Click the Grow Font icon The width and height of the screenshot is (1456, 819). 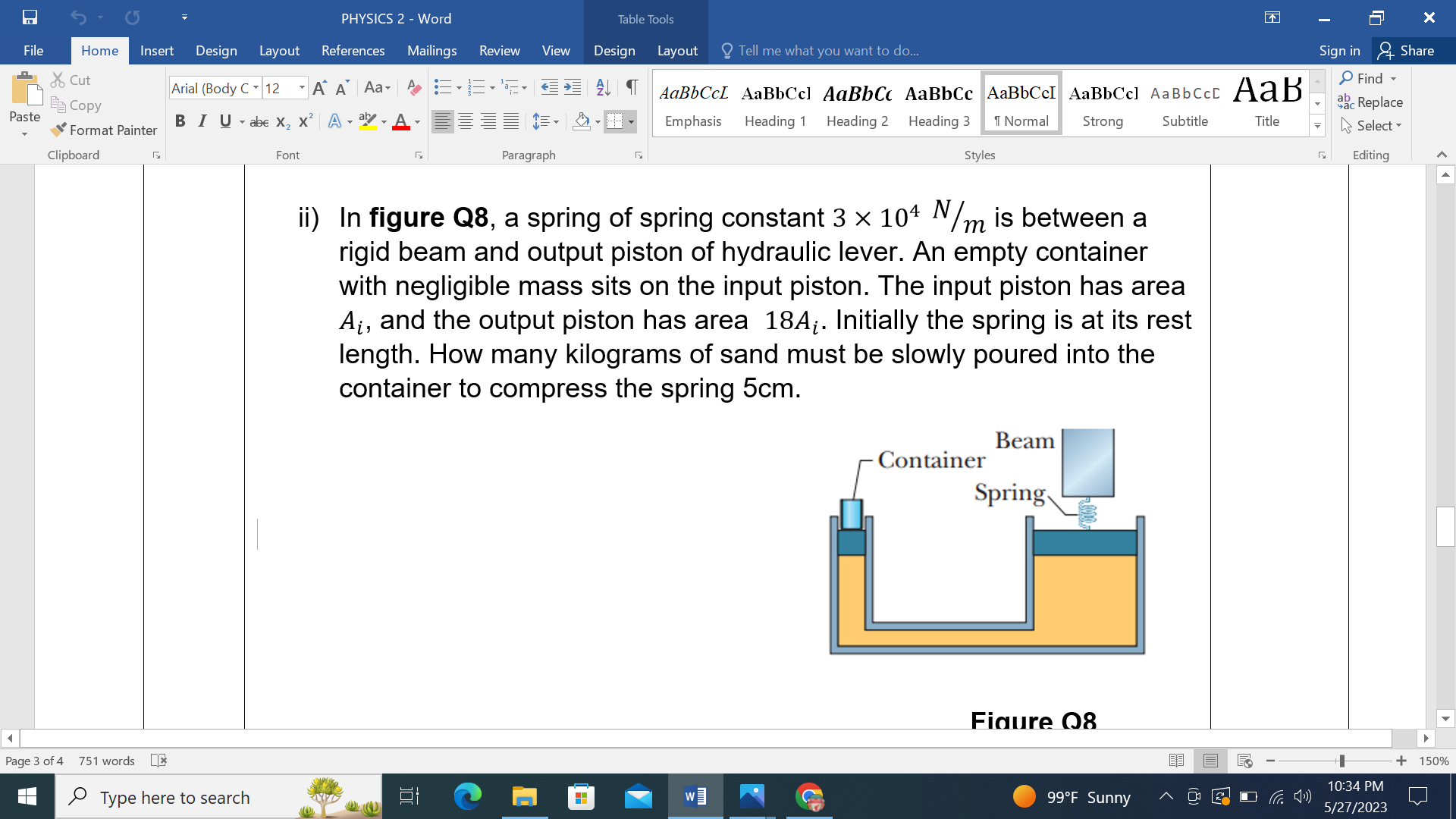[x=319, y=88]
